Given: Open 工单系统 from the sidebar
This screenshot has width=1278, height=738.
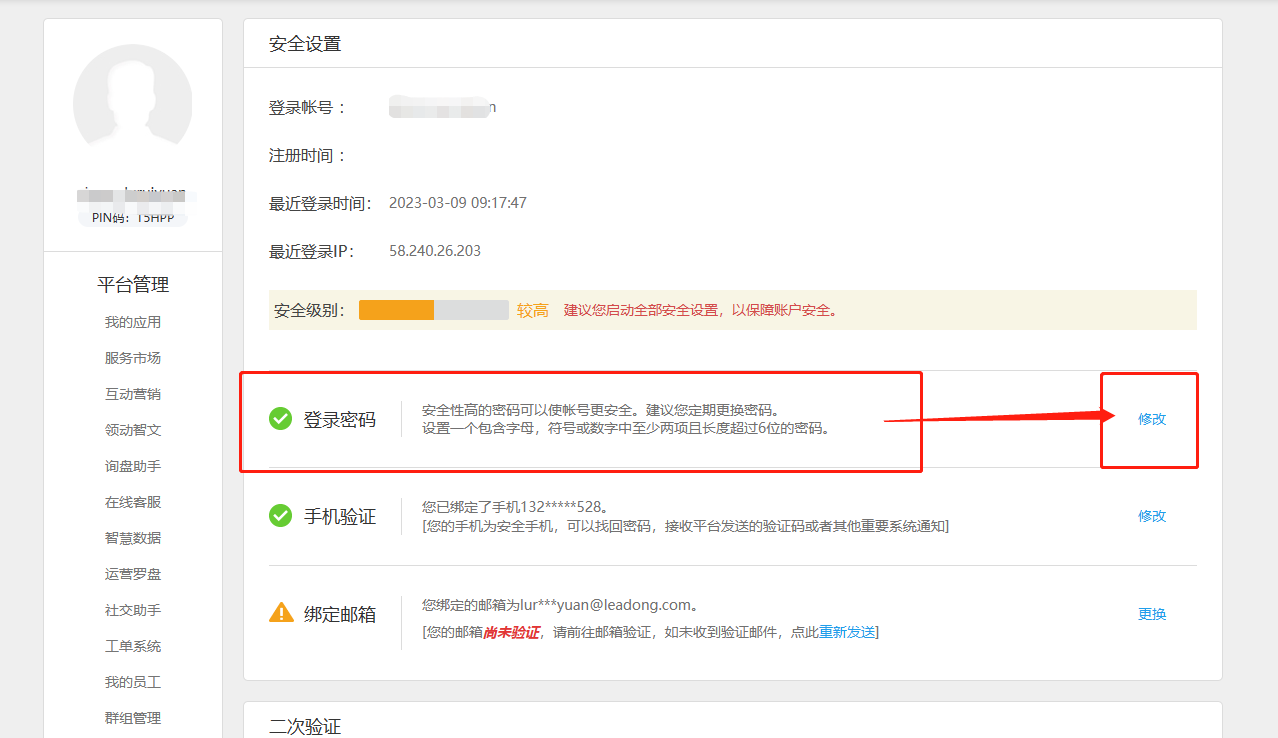Looking at the screenshot, I should click(132, 645).
